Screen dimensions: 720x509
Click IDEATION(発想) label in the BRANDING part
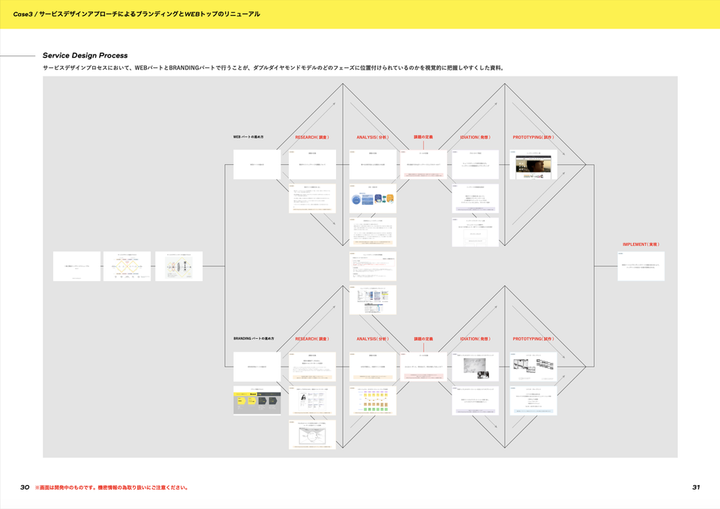475,339
